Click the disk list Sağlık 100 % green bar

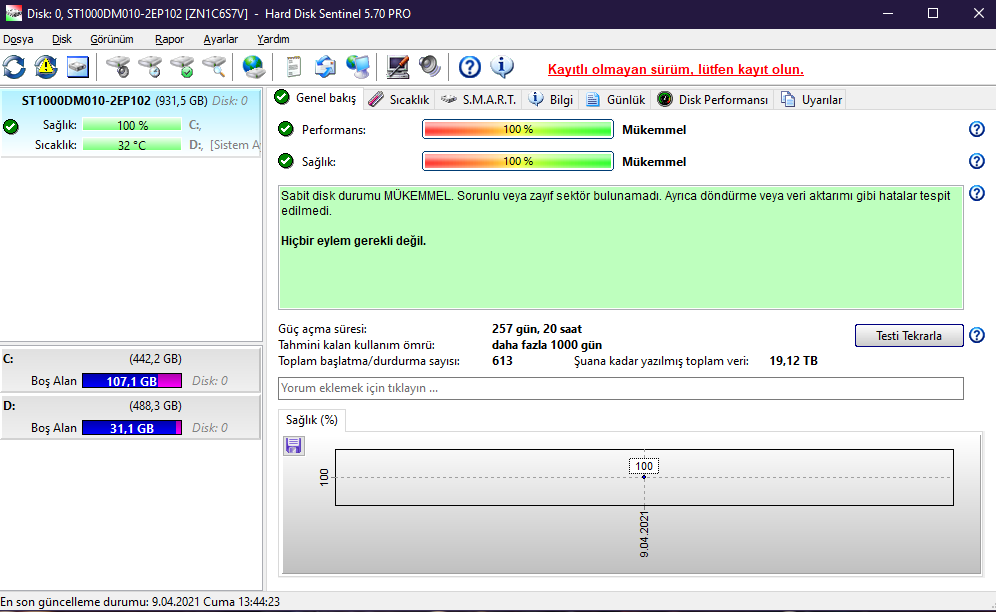pyautogui.click(x=132, y=125)
